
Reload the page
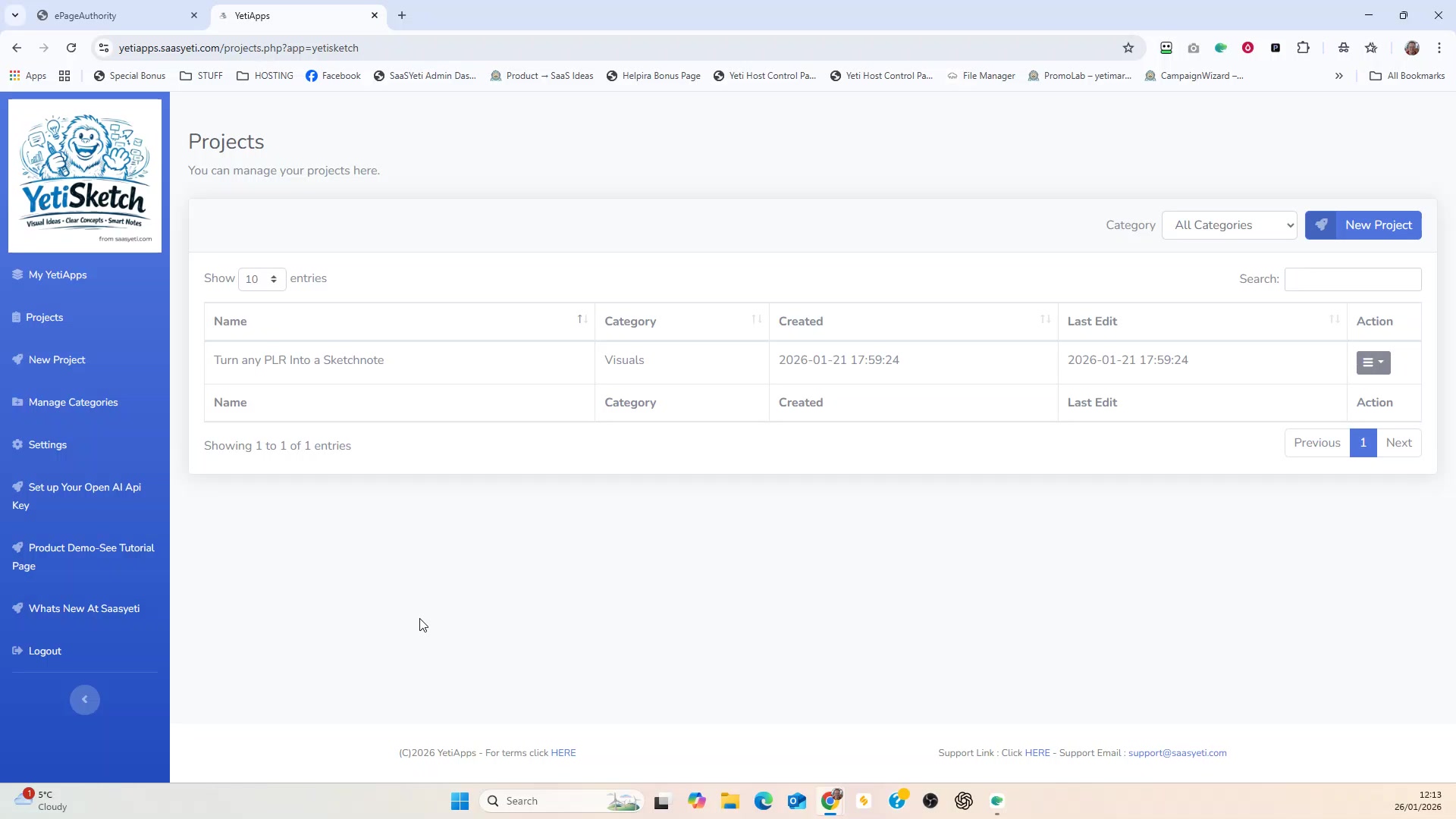[71, 48]
